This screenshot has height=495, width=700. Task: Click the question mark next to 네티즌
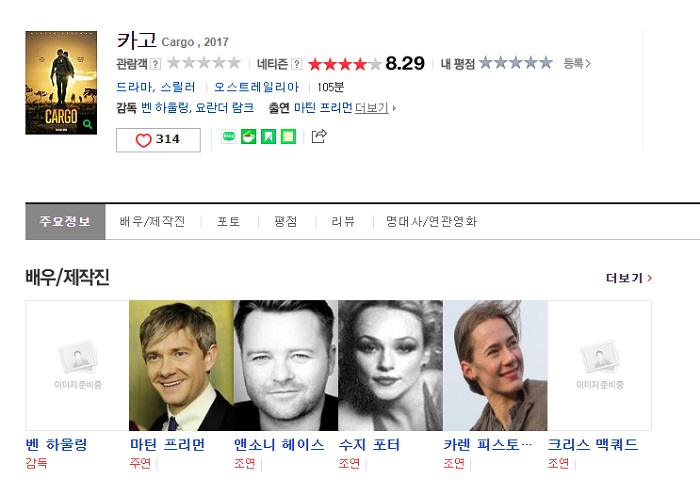tap(296, 64)
